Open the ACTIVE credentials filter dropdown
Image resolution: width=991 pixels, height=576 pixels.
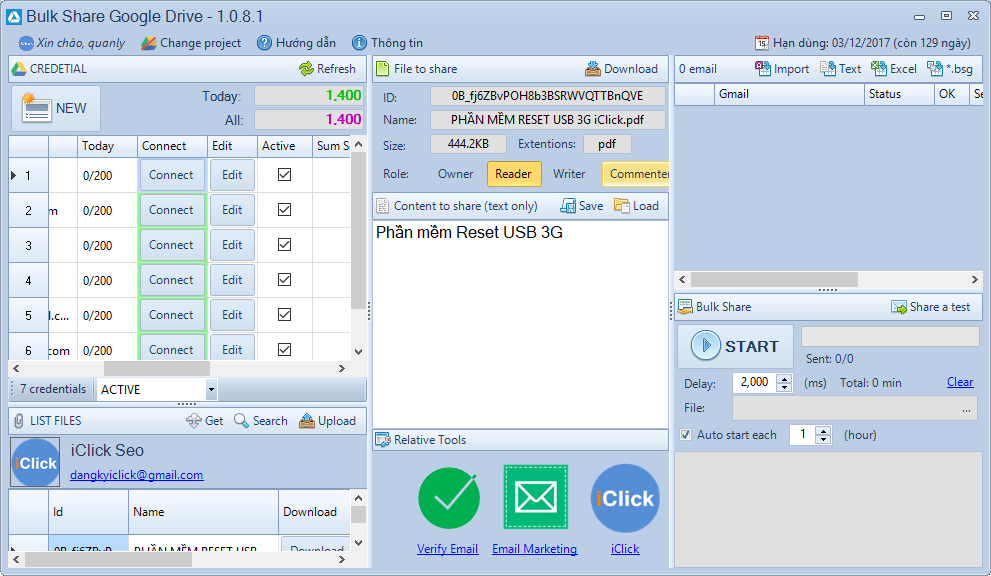[211, 389]
